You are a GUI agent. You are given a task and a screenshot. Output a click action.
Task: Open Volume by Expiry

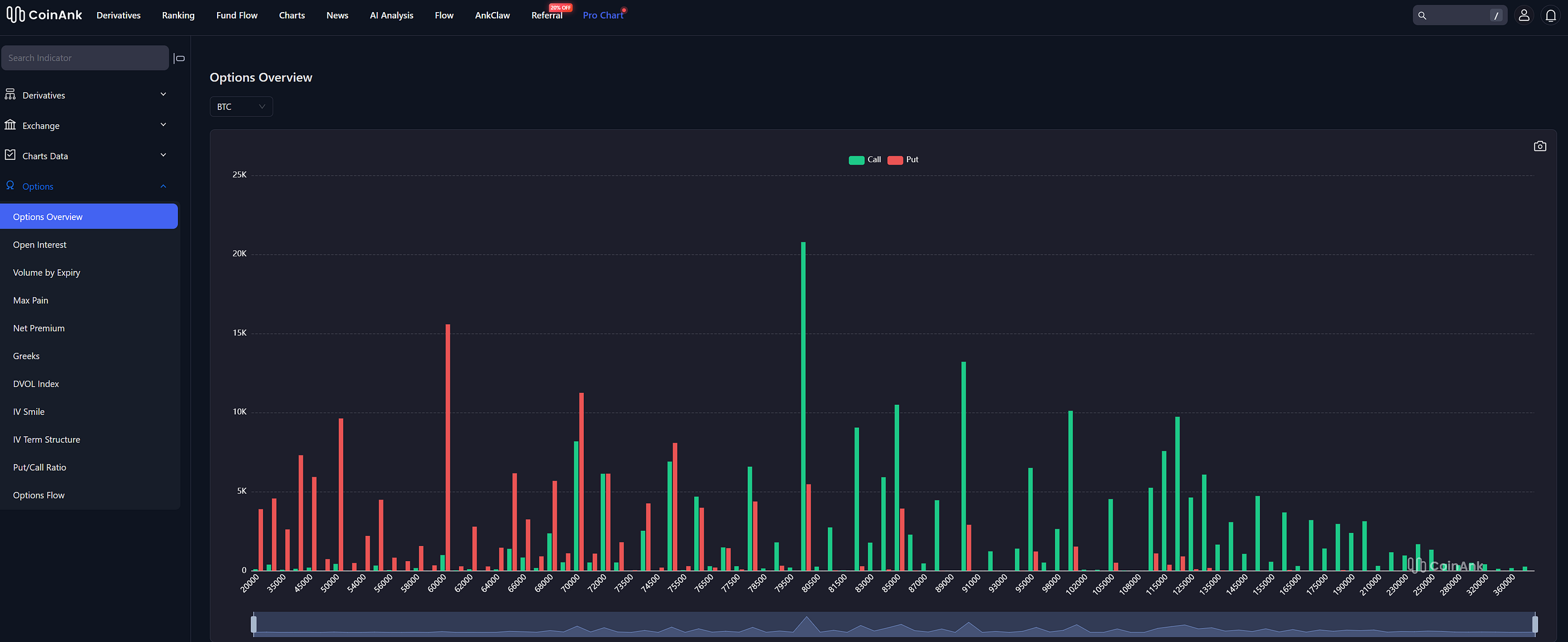coord(89,272)
